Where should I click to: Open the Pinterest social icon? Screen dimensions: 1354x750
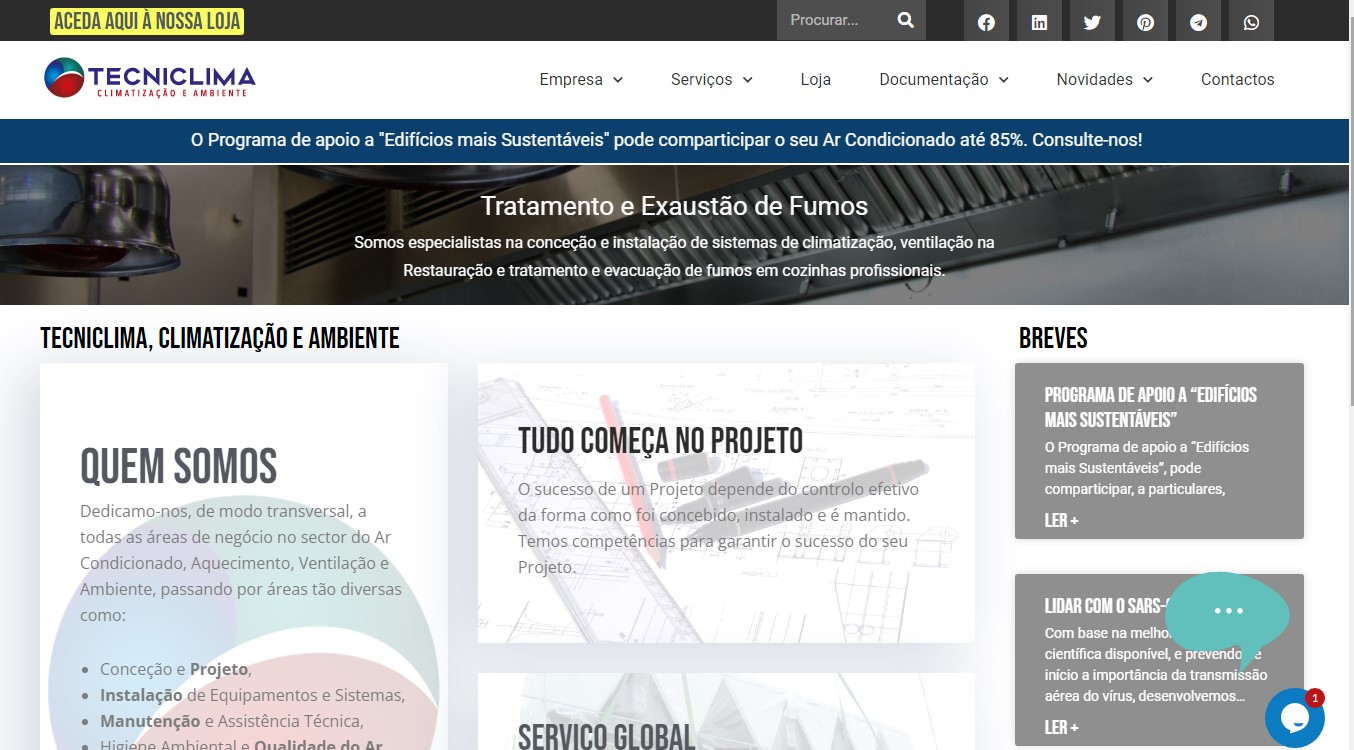coord(1145,22)
